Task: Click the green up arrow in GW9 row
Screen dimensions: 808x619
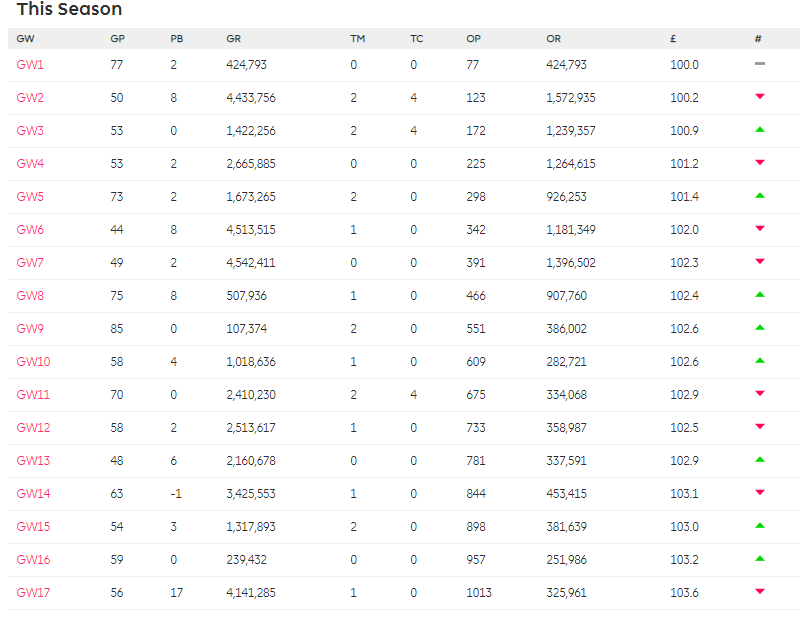Action: [x=760, y=328]
